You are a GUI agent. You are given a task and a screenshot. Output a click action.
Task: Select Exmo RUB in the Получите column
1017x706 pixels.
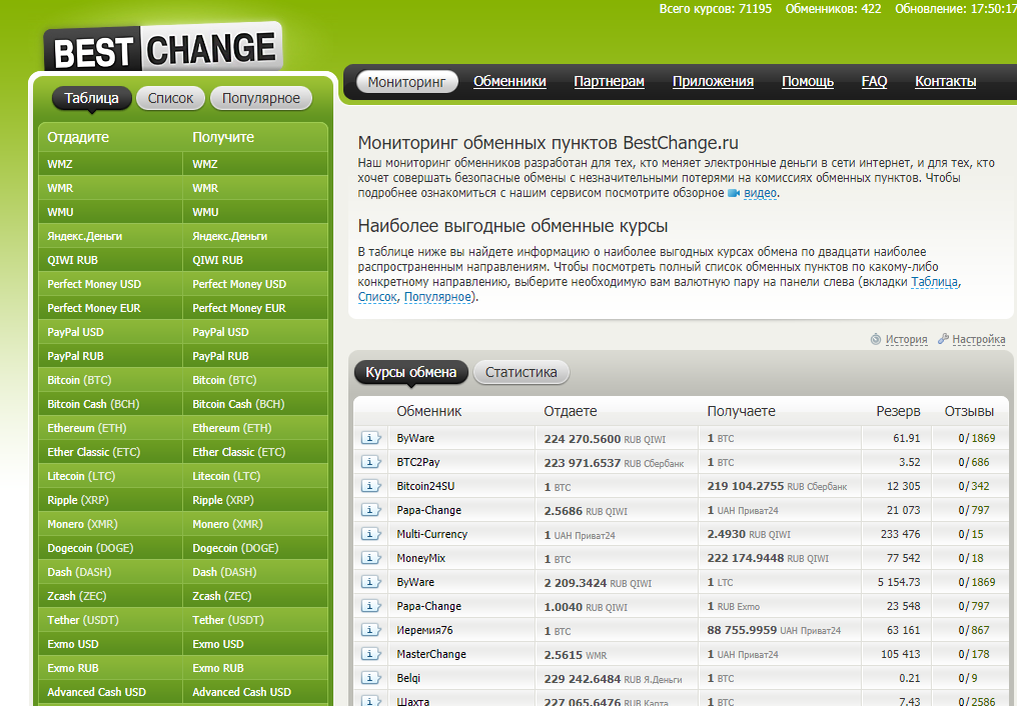tap(256, 668)
